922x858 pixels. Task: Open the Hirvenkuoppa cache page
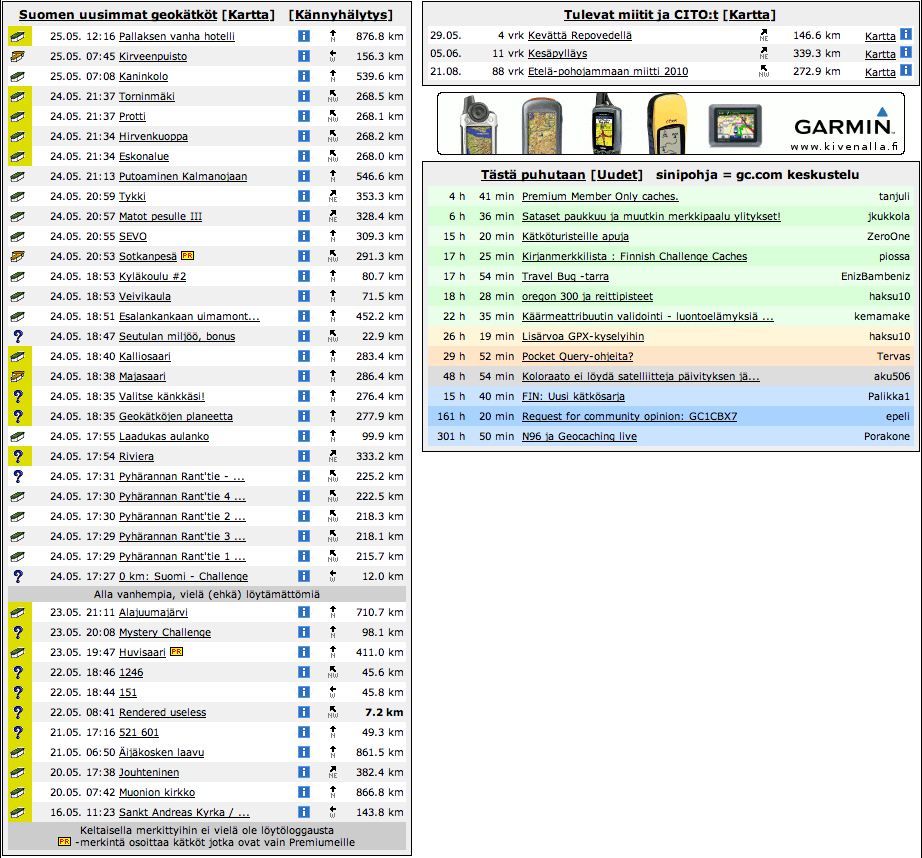(x=153, y=136)
